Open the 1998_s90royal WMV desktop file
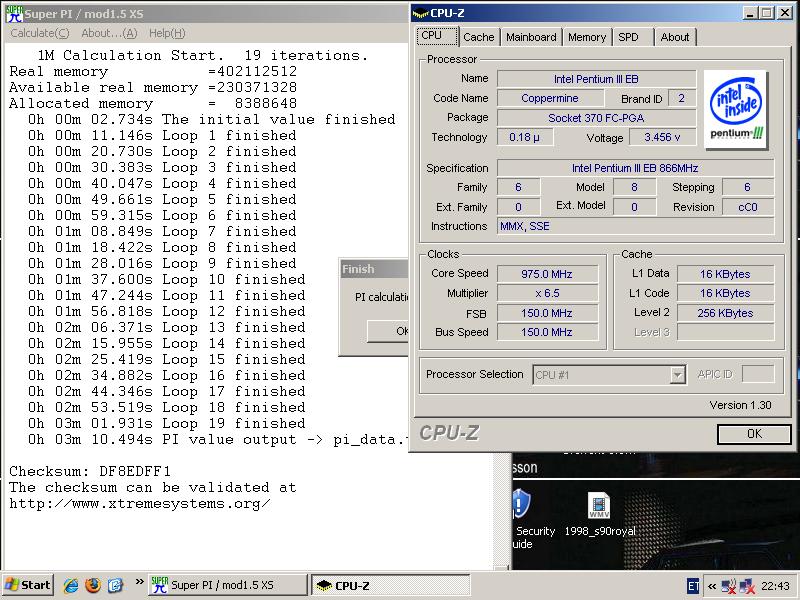 [599, 513]
